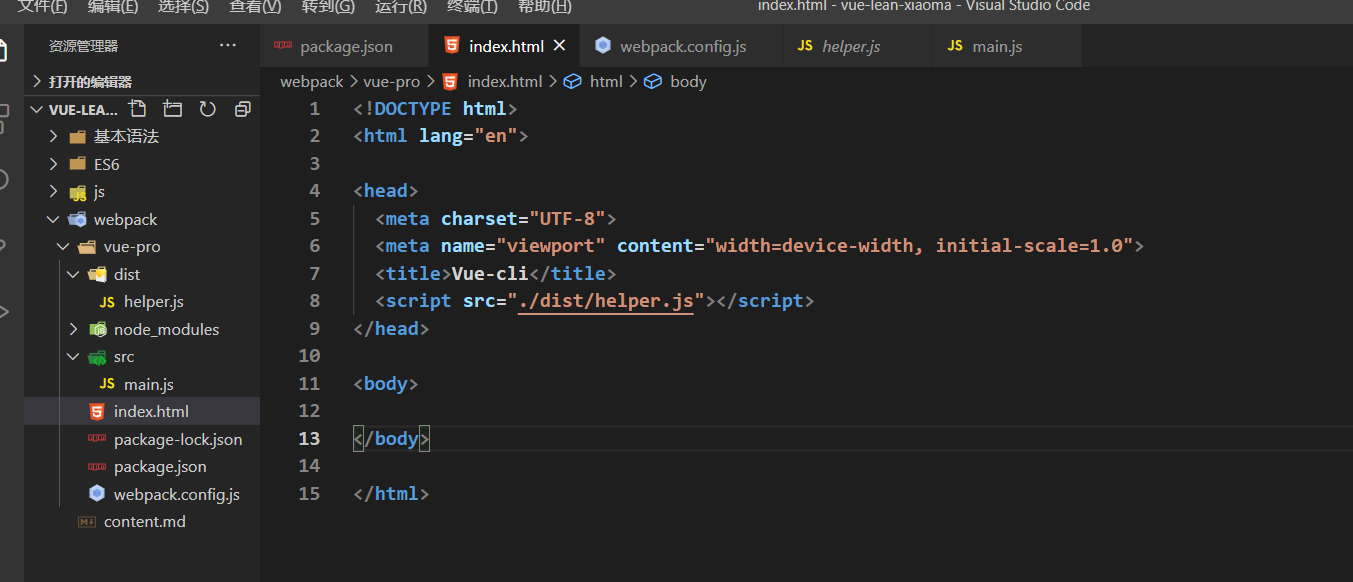Click the vue-pro breadcrumb segment
The image size is (1353, 582).
391,82
